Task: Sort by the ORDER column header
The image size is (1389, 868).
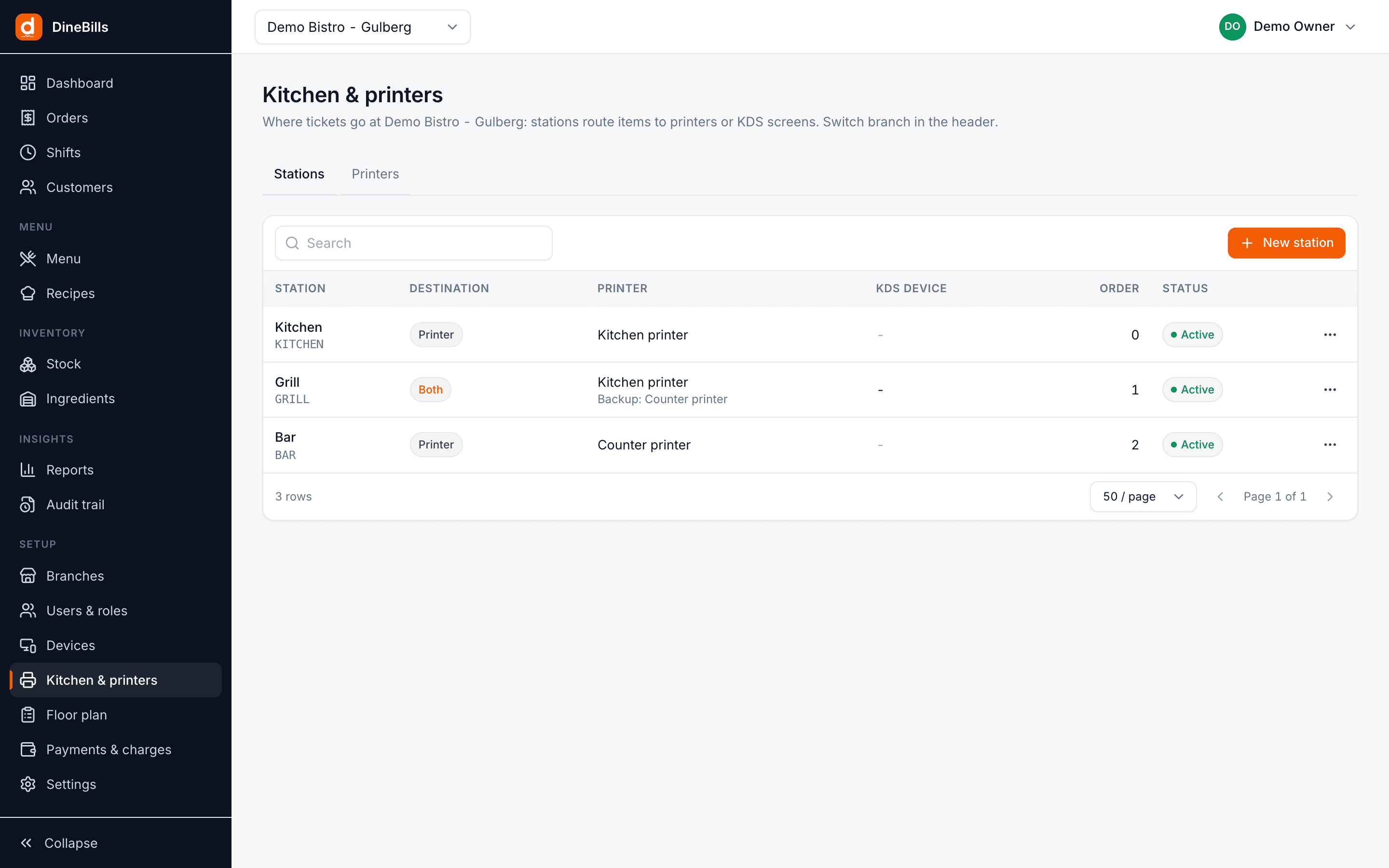Action: pyautogui.click(x=1118, y=288)
